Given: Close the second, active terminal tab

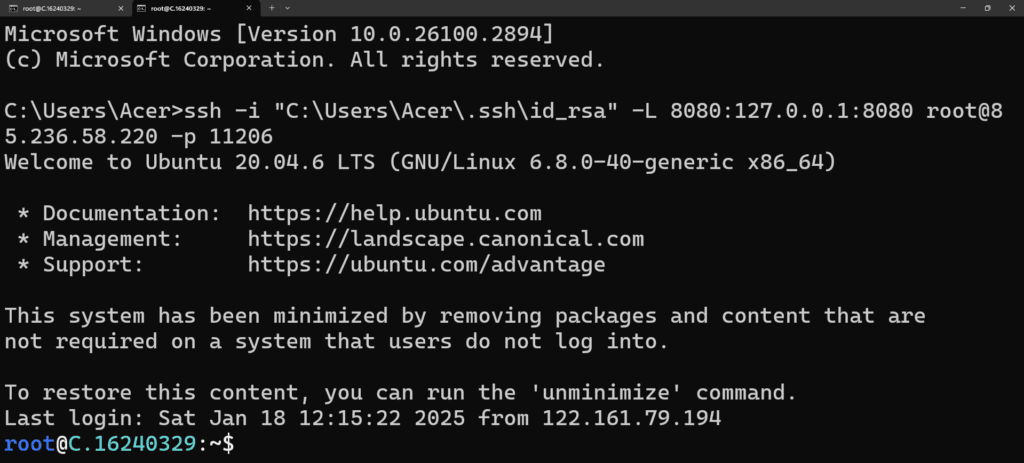Looking at the screenshot, I should [248, 8].
